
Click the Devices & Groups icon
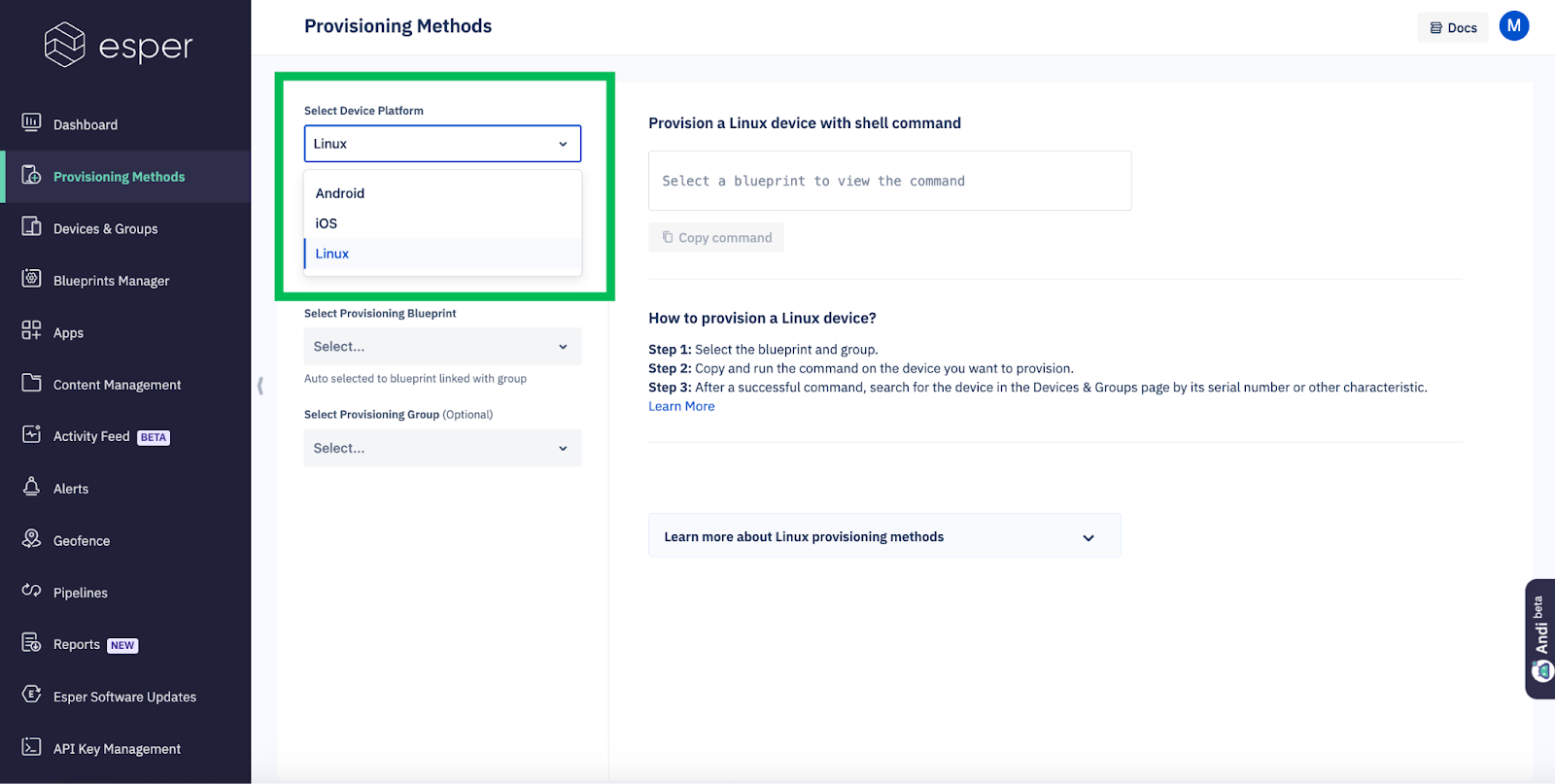click(31, 226)
